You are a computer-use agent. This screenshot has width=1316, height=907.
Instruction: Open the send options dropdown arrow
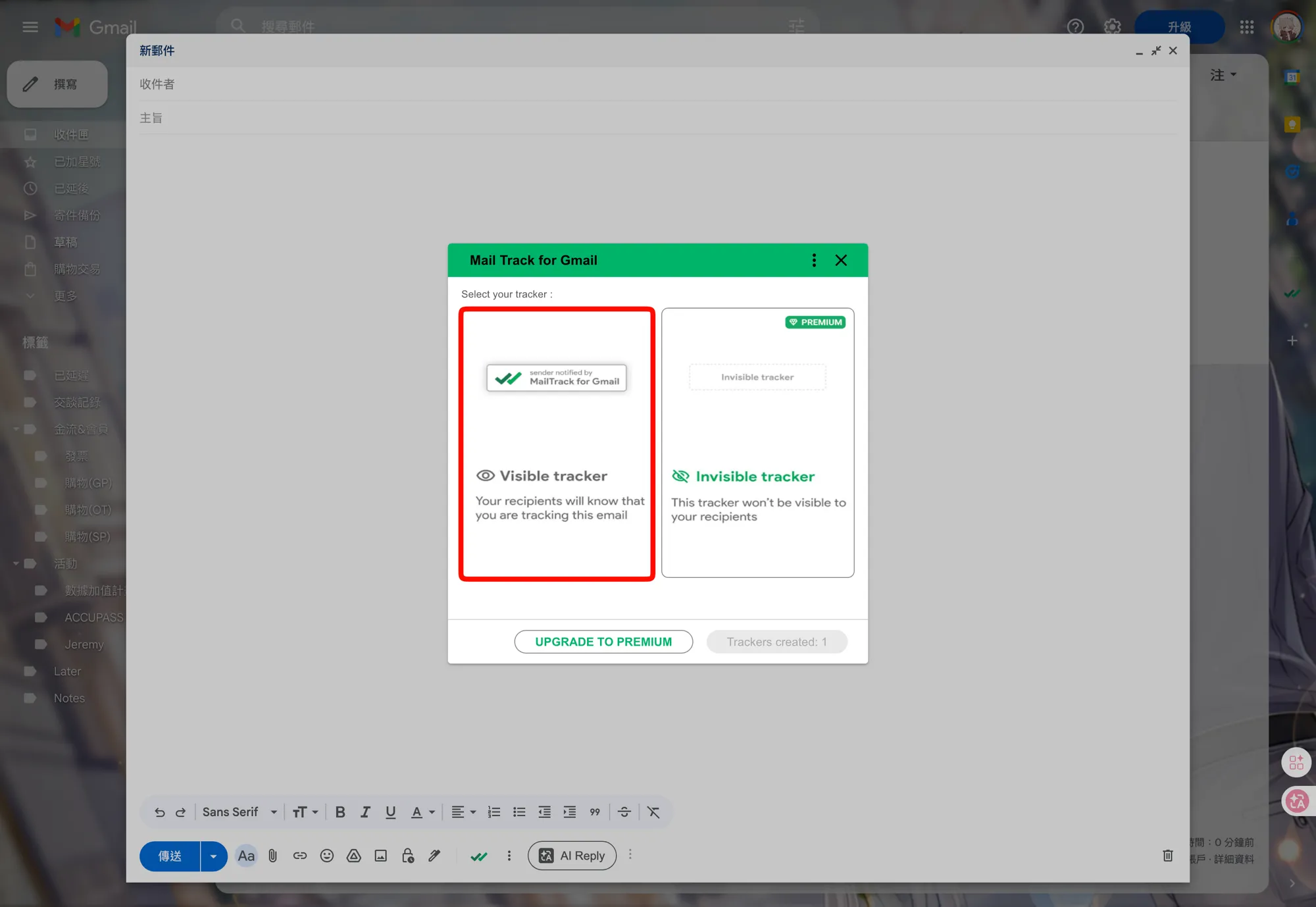tap(213, 856)
